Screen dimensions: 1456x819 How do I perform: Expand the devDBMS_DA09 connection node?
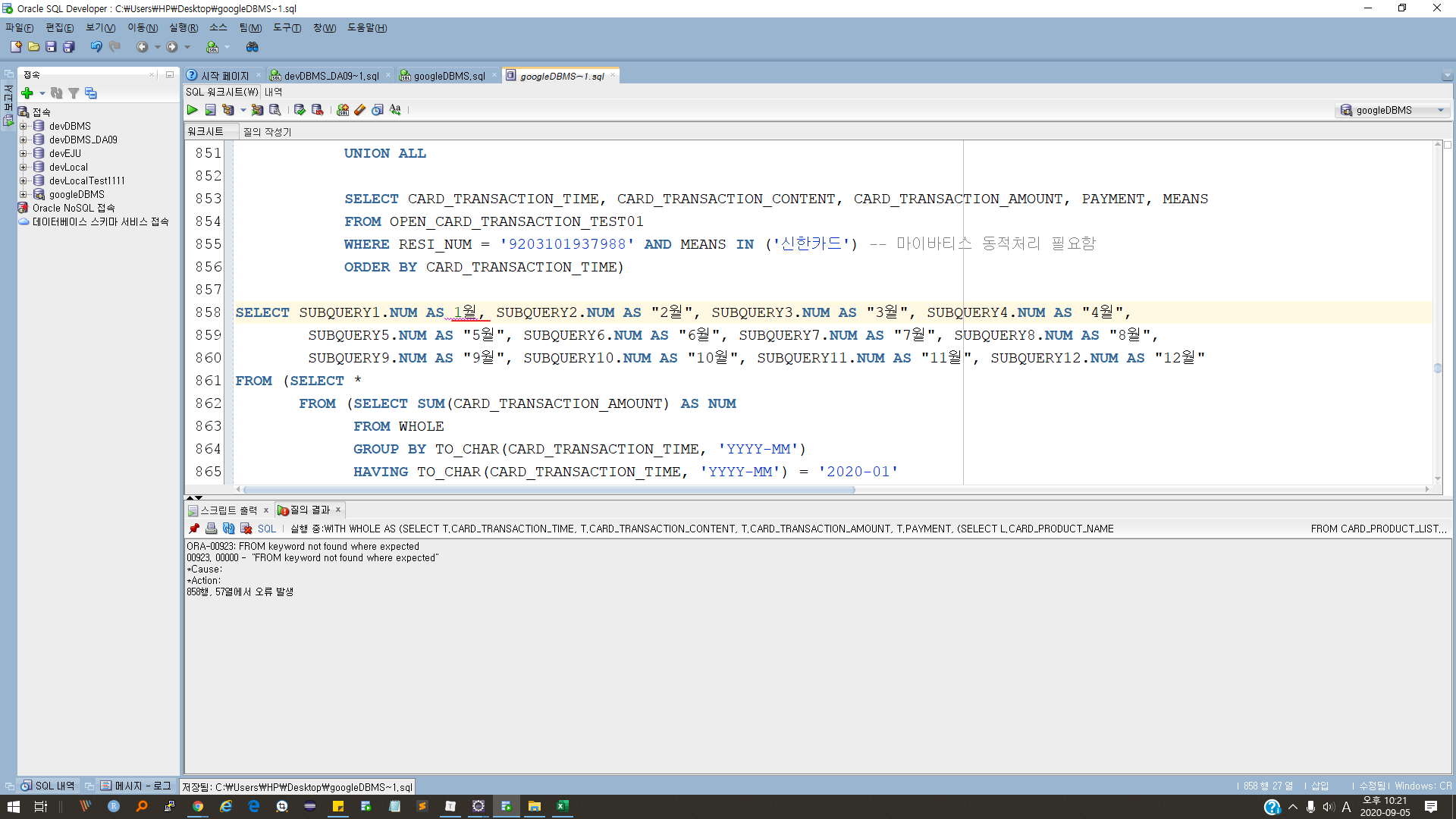tap(23, 140)
